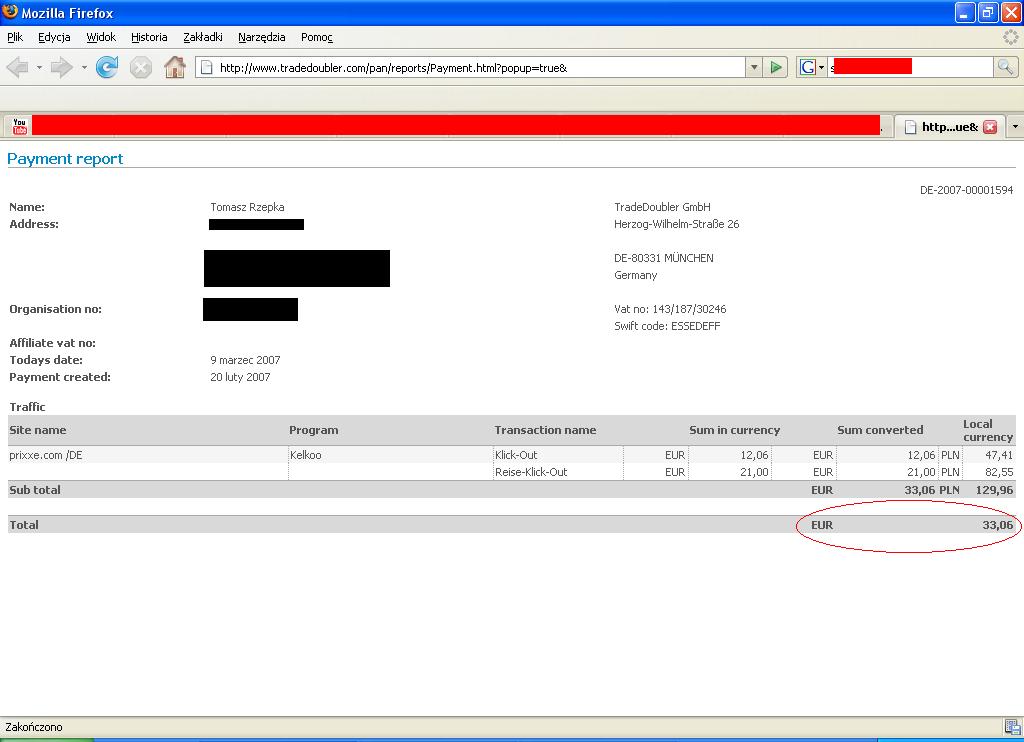
Task: Close the http...ue& tab
Action: click(990, 127)
